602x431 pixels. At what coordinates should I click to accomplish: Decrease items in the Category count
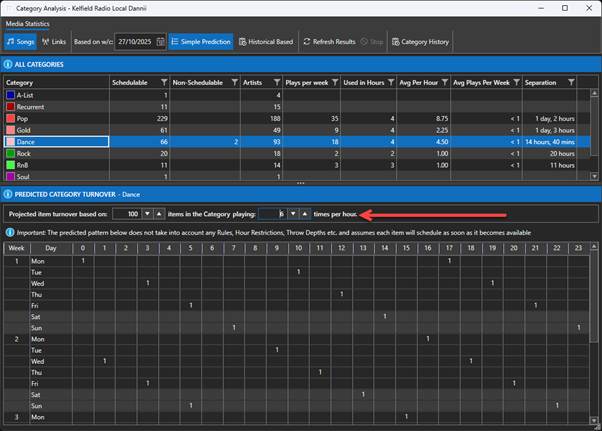click(x=147, y=214)
